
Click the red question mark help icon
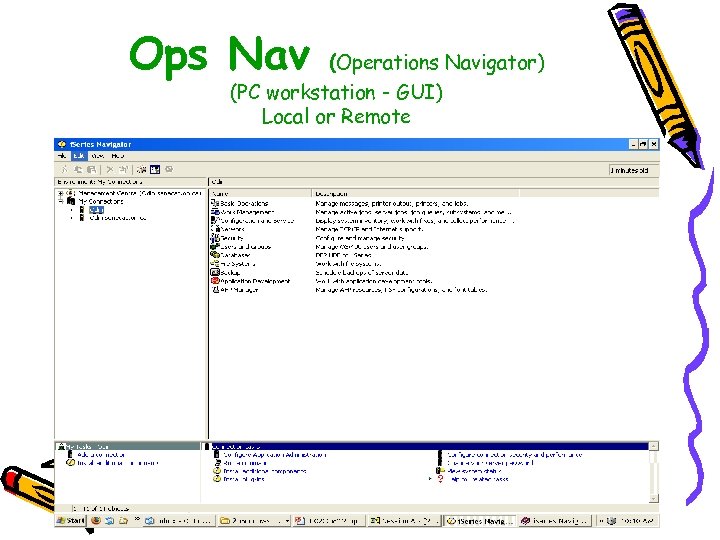tap(440, 479)
